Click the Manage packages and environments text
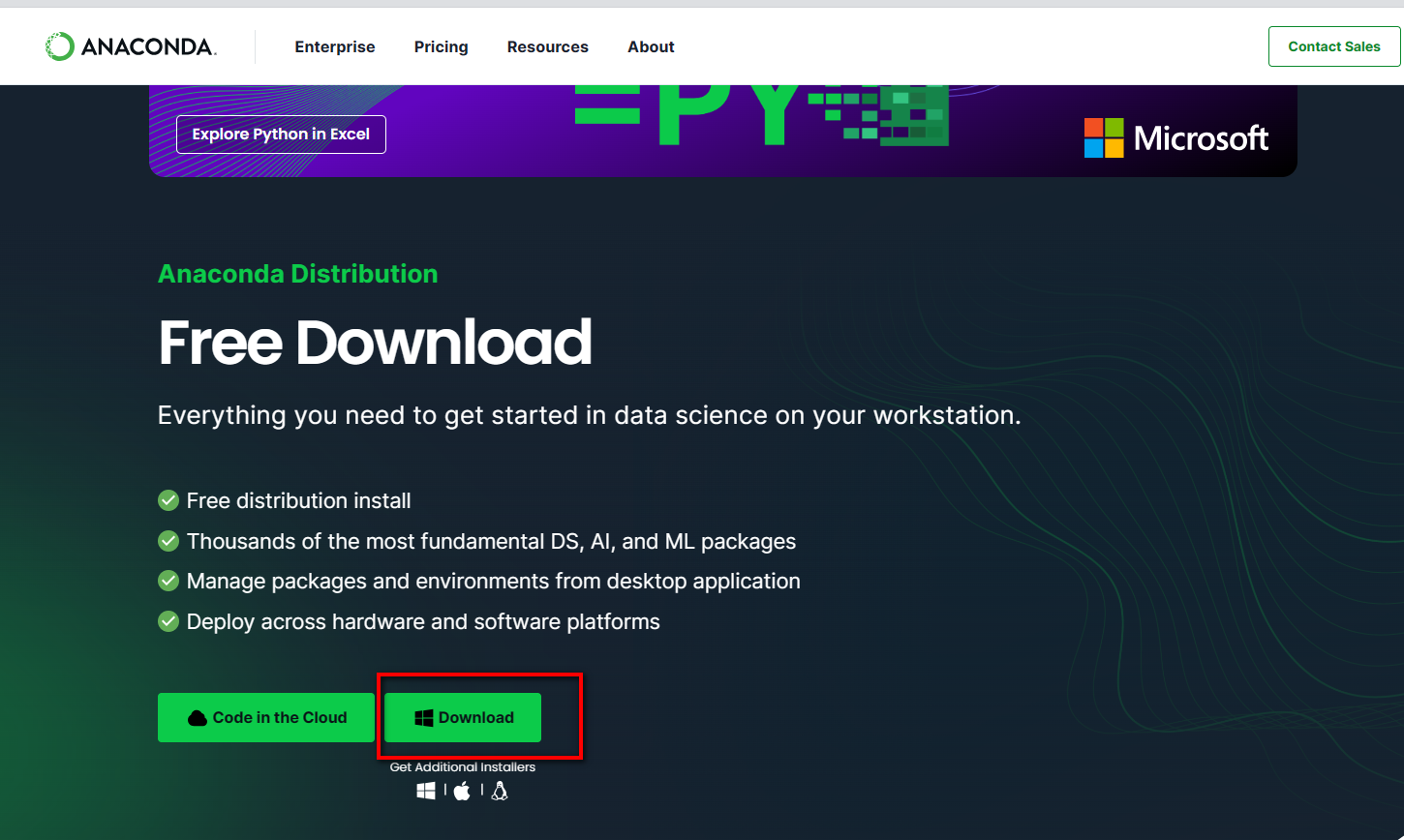 [494, 582]
